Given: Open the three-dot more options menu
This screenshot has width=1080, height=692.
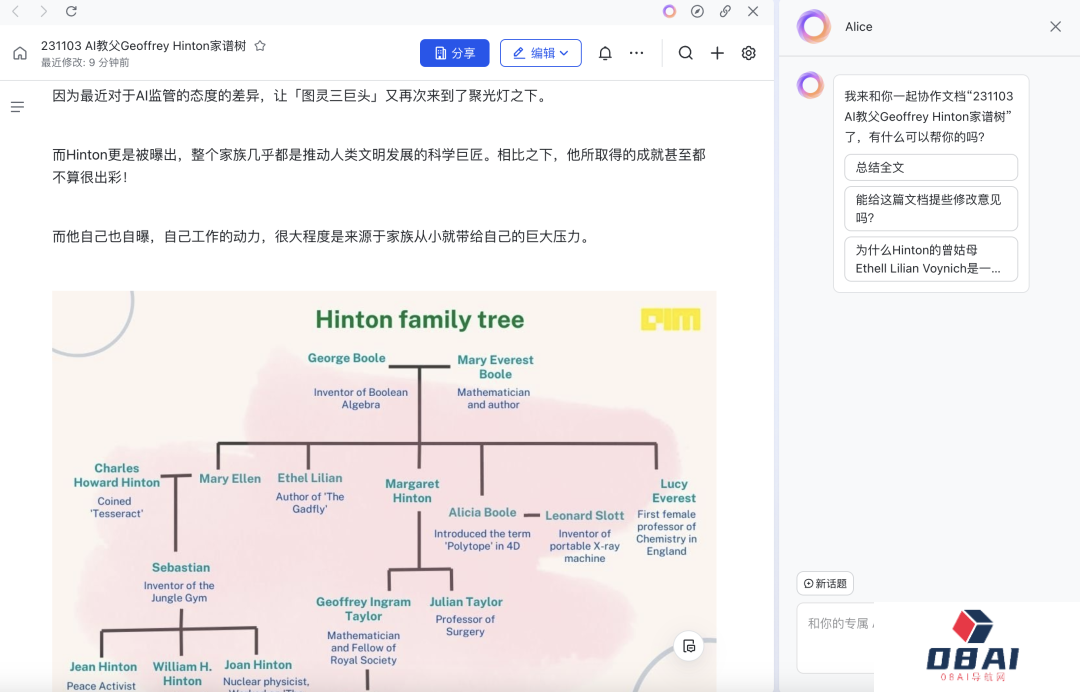Looking at the screenshot, I should click(637, 53).
